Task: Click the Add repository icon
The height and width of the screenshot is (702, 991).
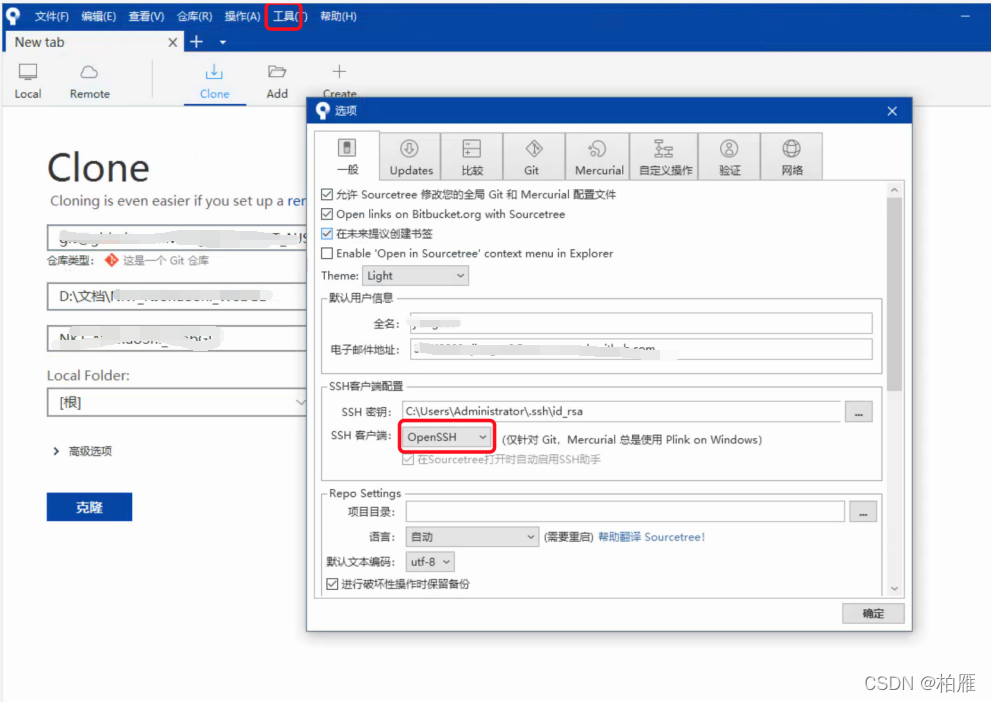Action: click(x=277, y=81)
